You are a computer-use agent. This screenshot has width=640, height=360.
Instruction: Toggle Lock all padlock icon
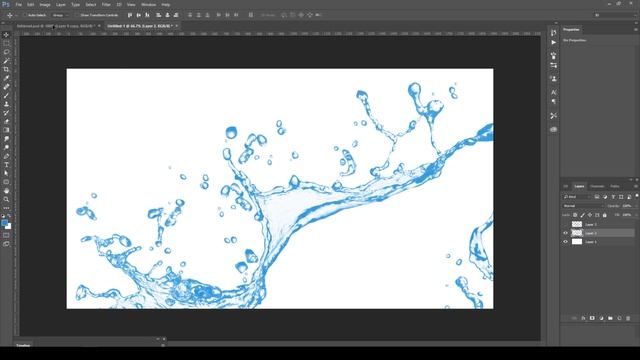(x=604, y=215)
